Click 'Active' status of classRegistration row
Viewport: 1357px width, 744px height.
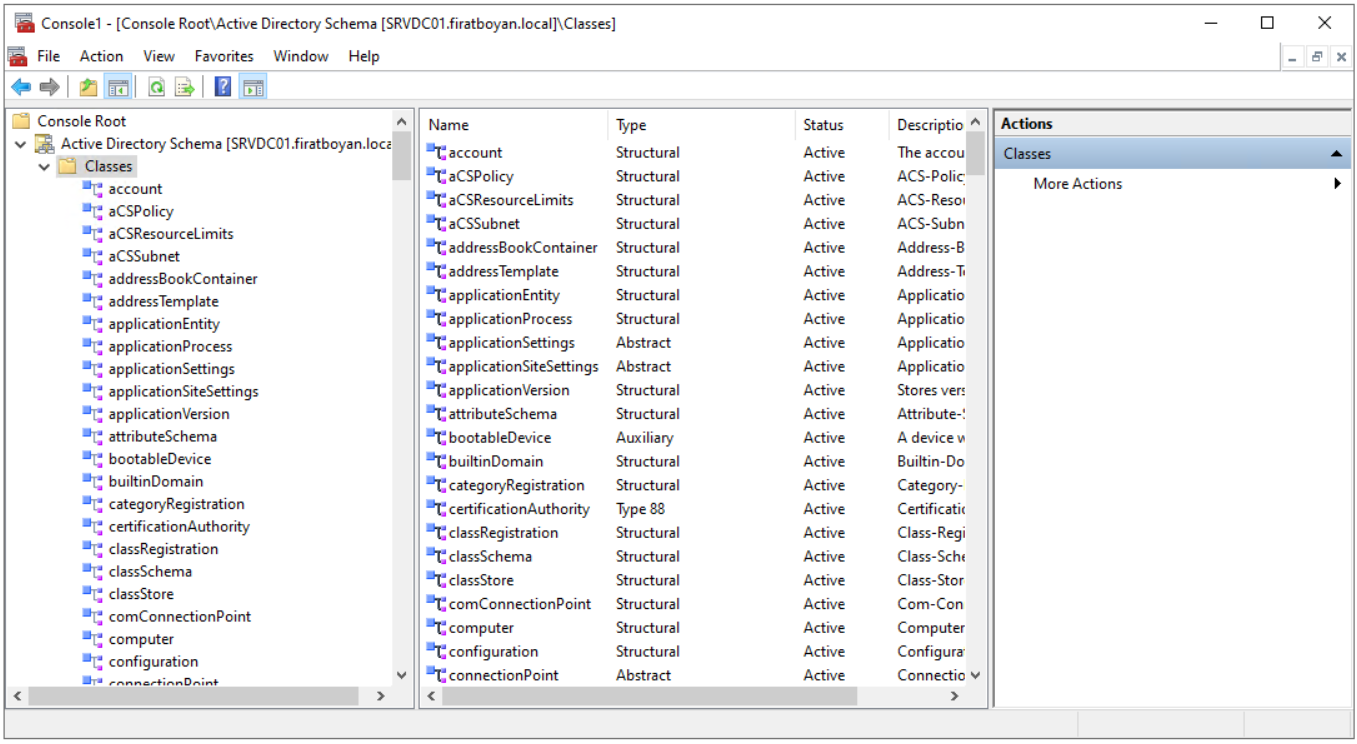824,533
